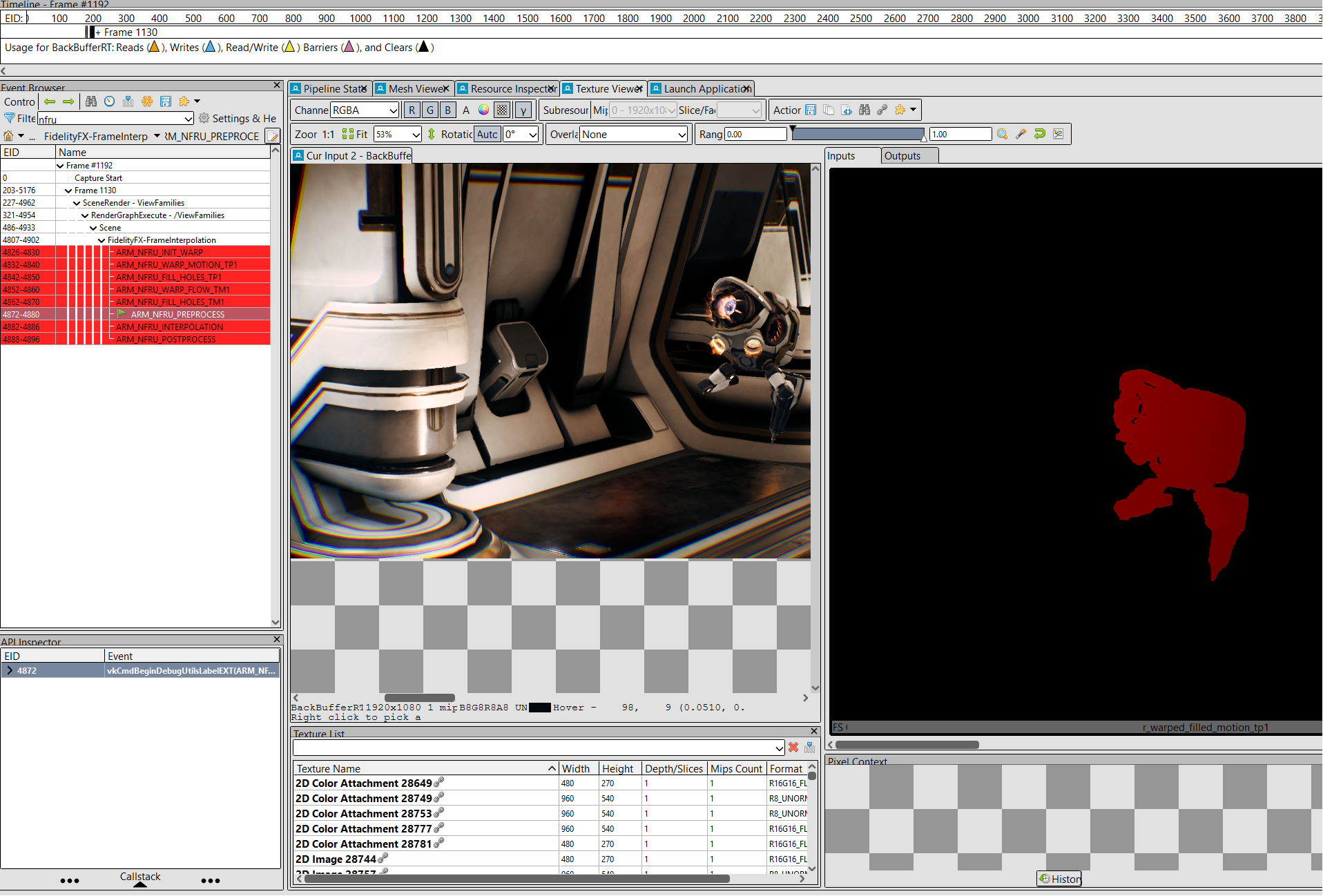Click the History button in Pixel Context
The image size is (1323, 896).
[1059, 879]
